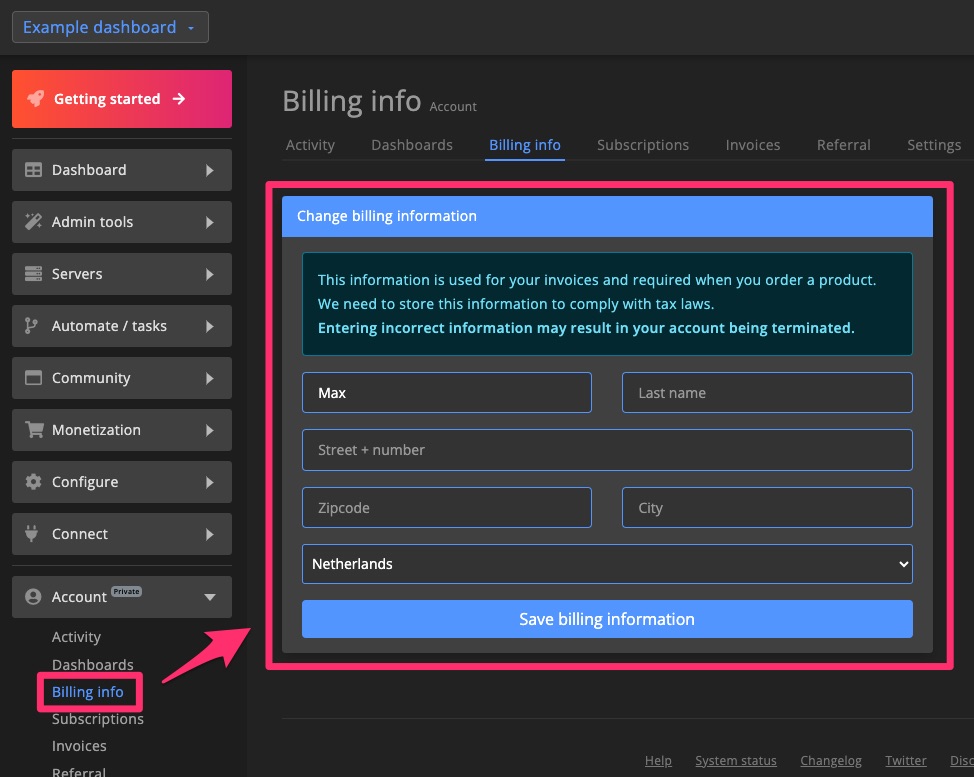Screen dimensions: 974x777
Task: Open the Example dashboard dropdown
Action: pyautogui.click(x=110, y=27)
